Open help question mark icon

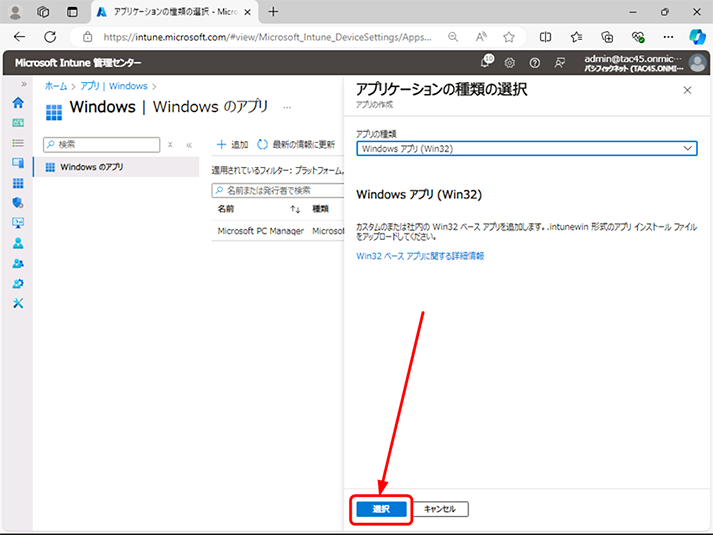535,63
